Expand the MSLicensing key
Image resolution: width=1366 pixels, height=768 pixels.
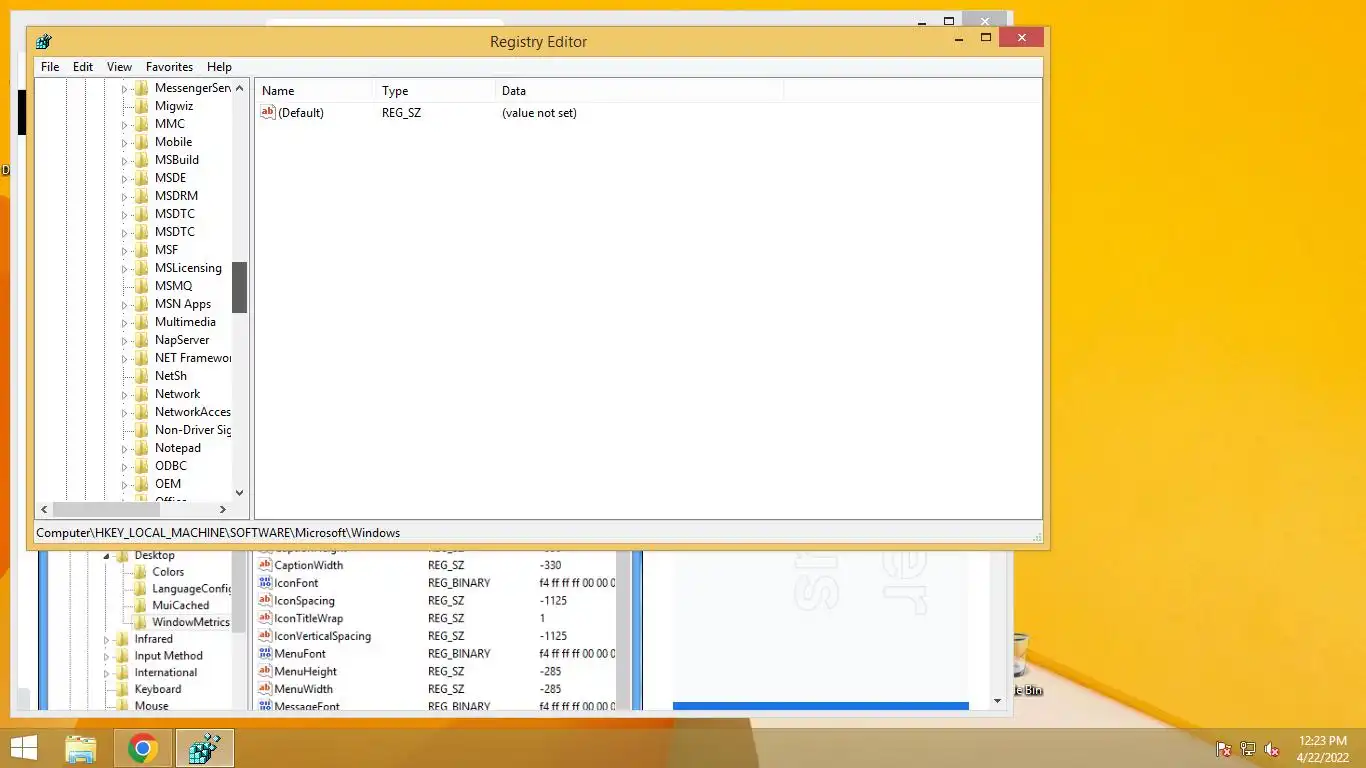[x=126, y=269]
